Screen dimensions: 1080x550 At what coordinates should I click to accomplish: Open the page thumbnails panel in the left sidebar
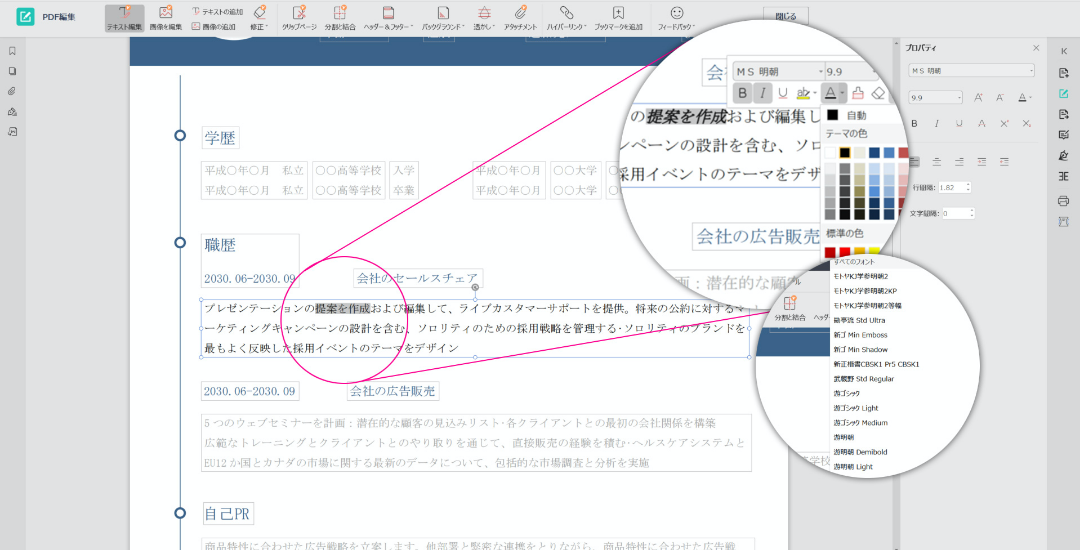(x=12, y=71)
